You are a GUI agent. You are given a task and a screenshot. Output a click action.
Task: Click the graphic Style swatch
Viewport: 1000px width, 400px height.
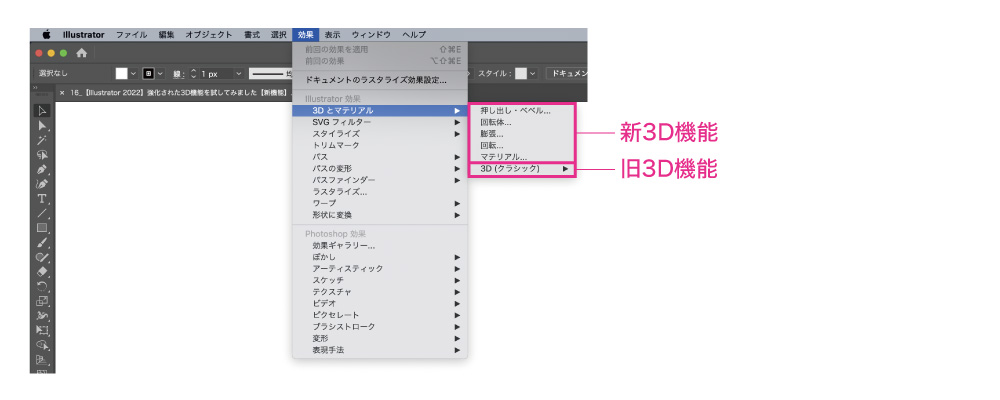point(521,73)
